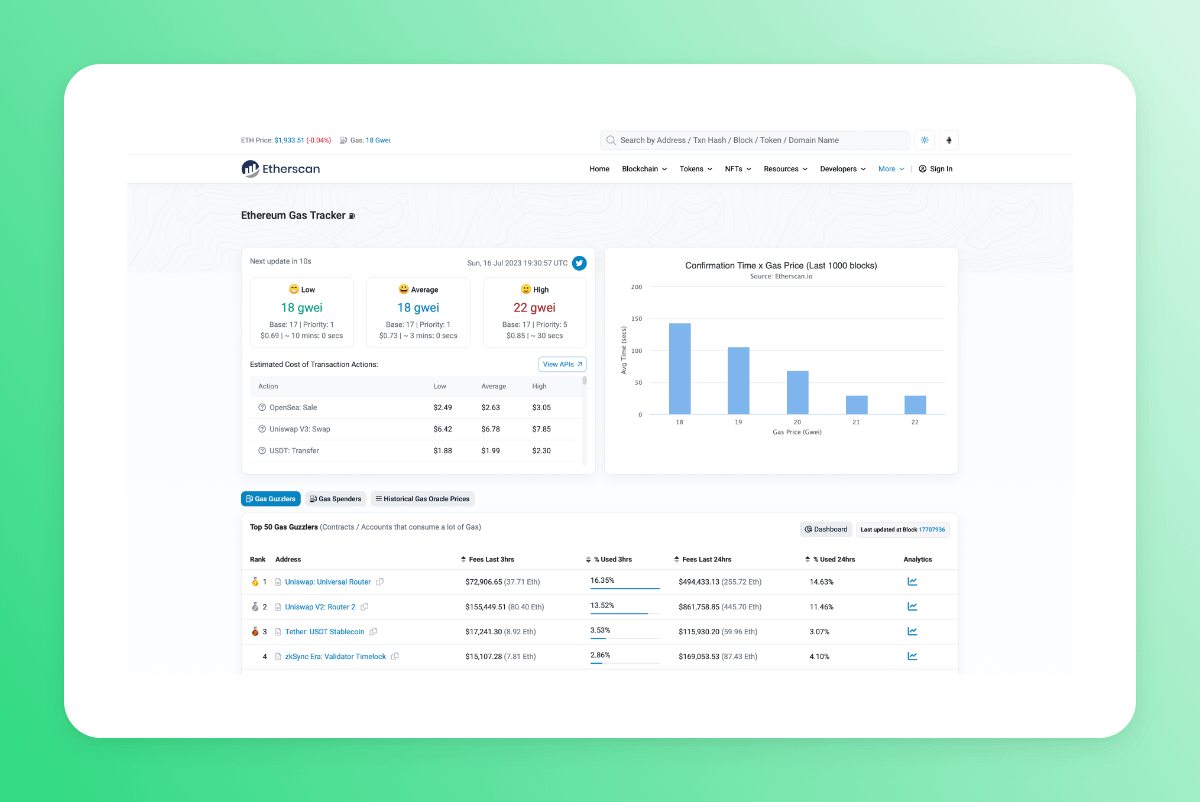
Task: Open analytics chart for Uniswap V2: Router 2
Action: (912, 606)
